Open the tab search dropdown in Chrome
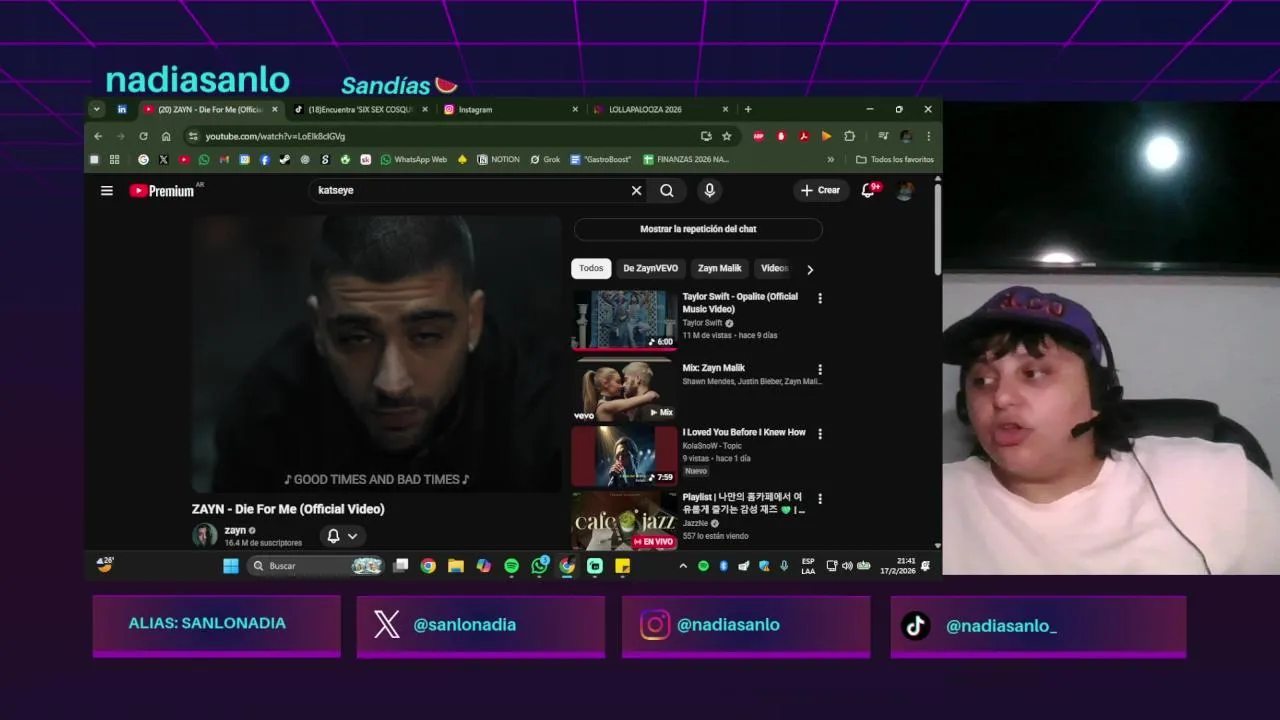Image resolution: width=1280 pixels, height=720 pixels. [x=96, y=109]
